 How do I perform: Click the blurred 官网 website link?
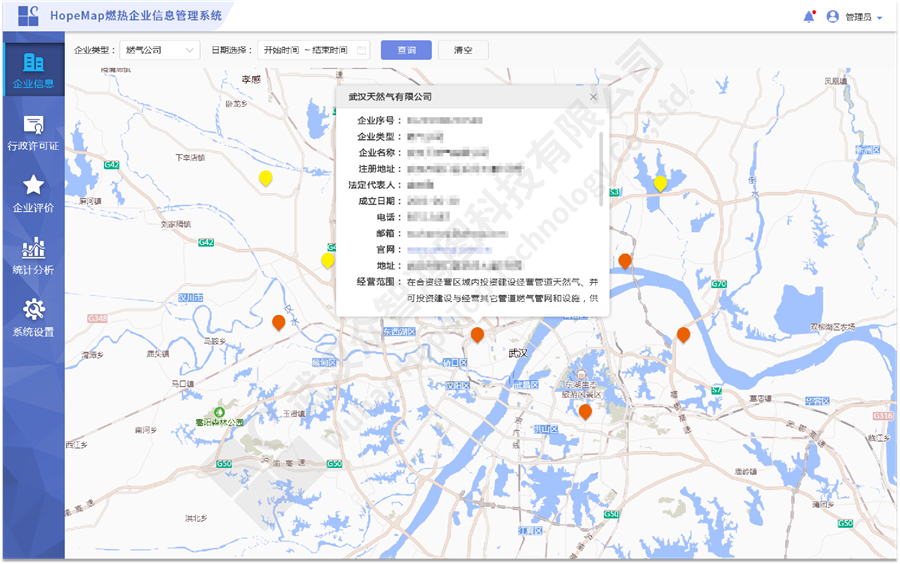pos(449,250)
